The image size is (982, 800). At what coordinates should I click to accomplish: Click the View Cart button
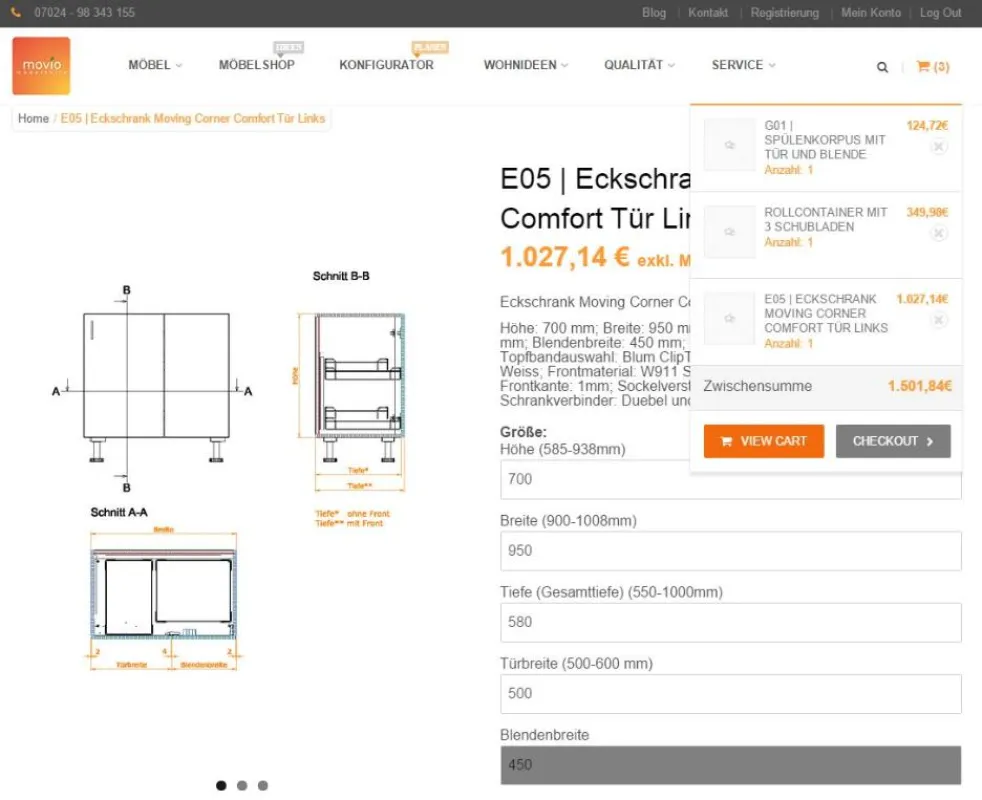tap(763, 441)
